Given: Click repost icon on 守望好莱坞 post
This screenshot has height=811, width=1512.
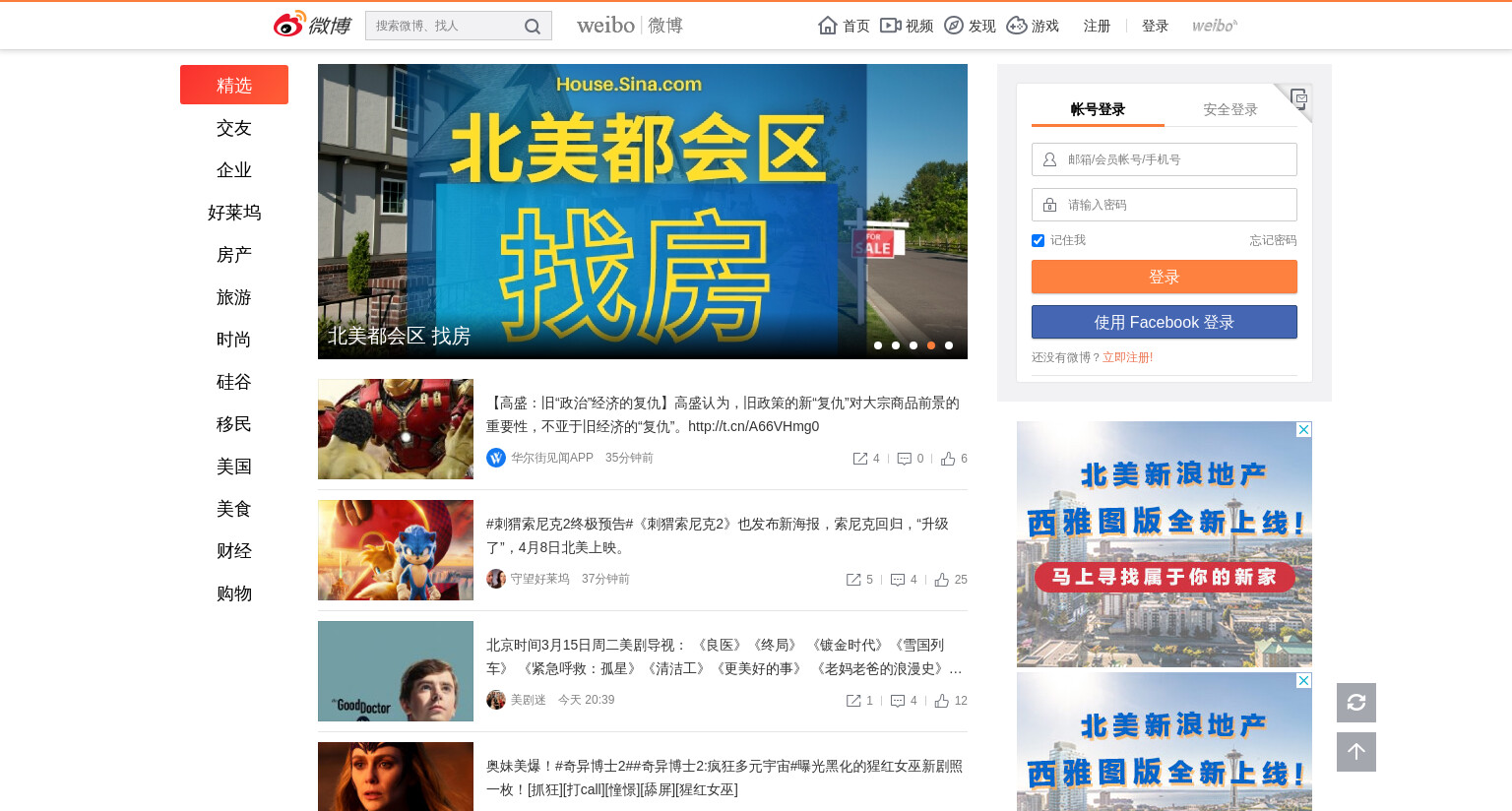Looking at the screenshot, I should click(x=853, y=580).
